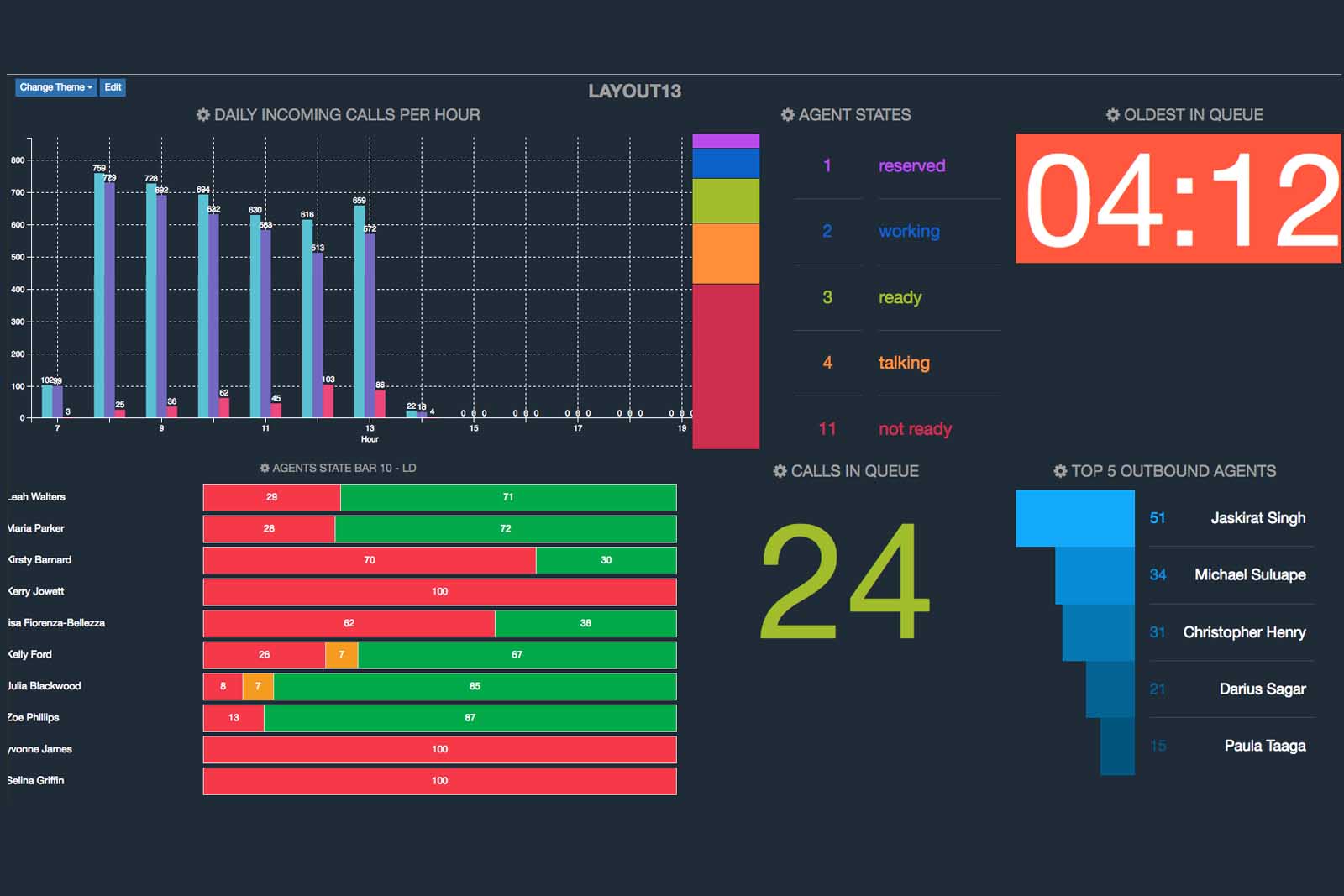Open settings gear for Agent States widget

point(787,115)
